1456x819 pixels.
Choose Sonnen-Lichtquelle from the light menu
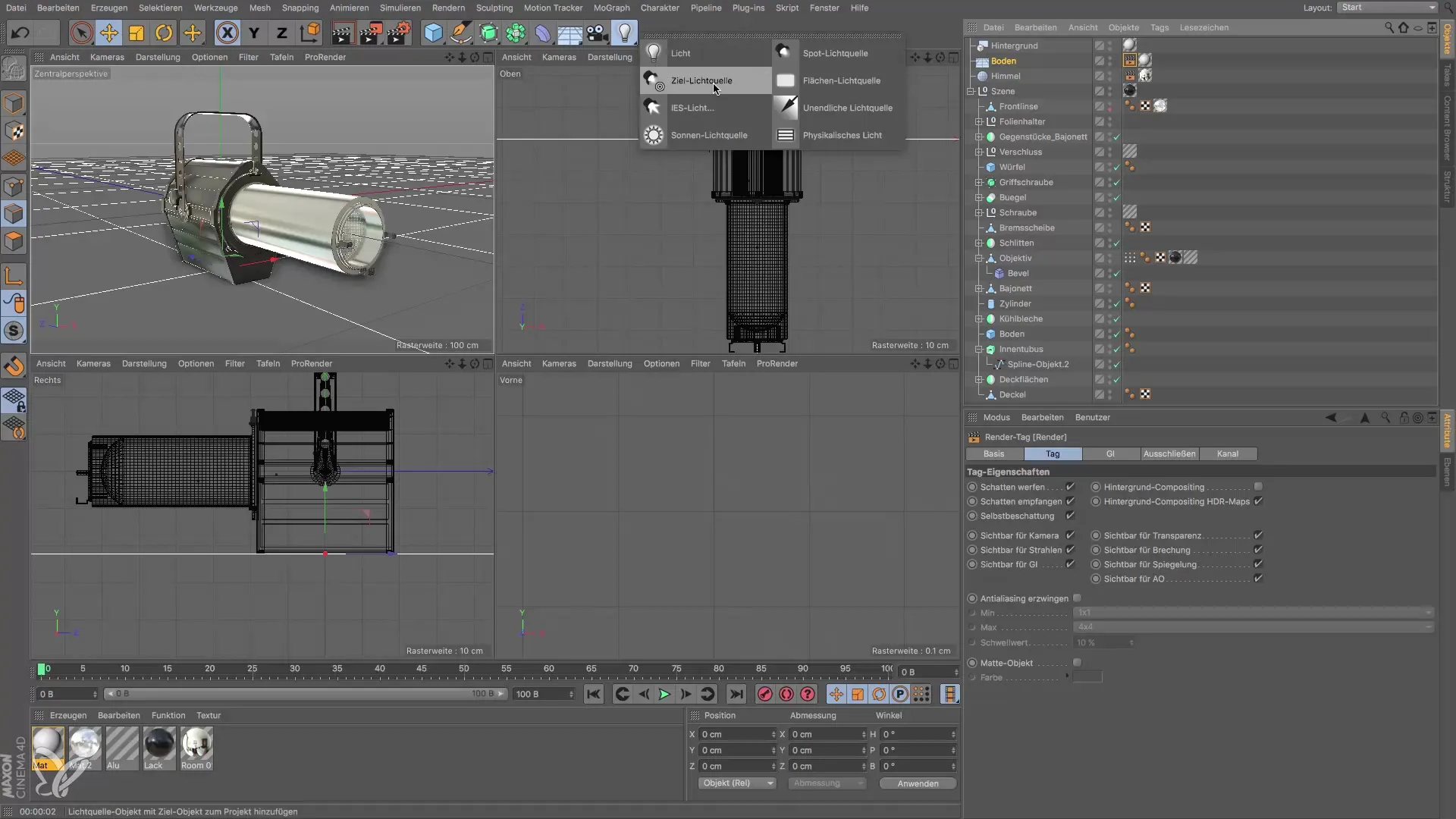(x=706, y=135)
